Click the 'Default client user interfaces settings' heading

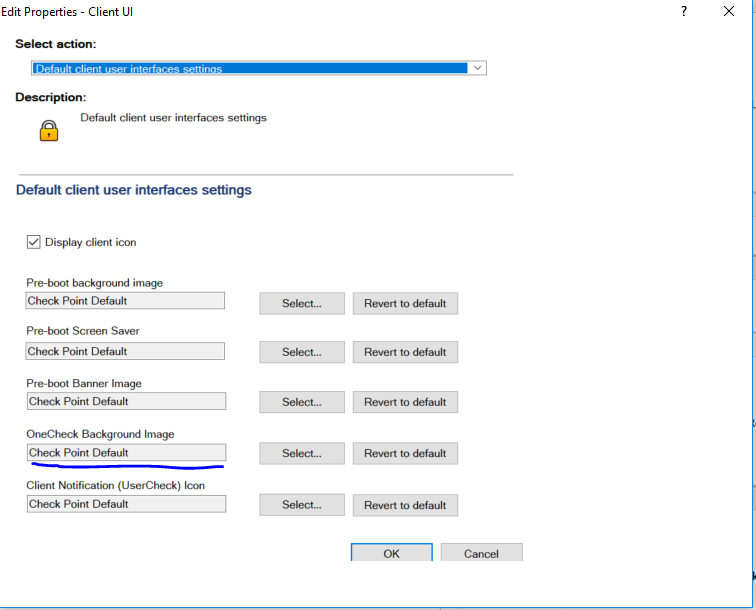click(134, 190)
